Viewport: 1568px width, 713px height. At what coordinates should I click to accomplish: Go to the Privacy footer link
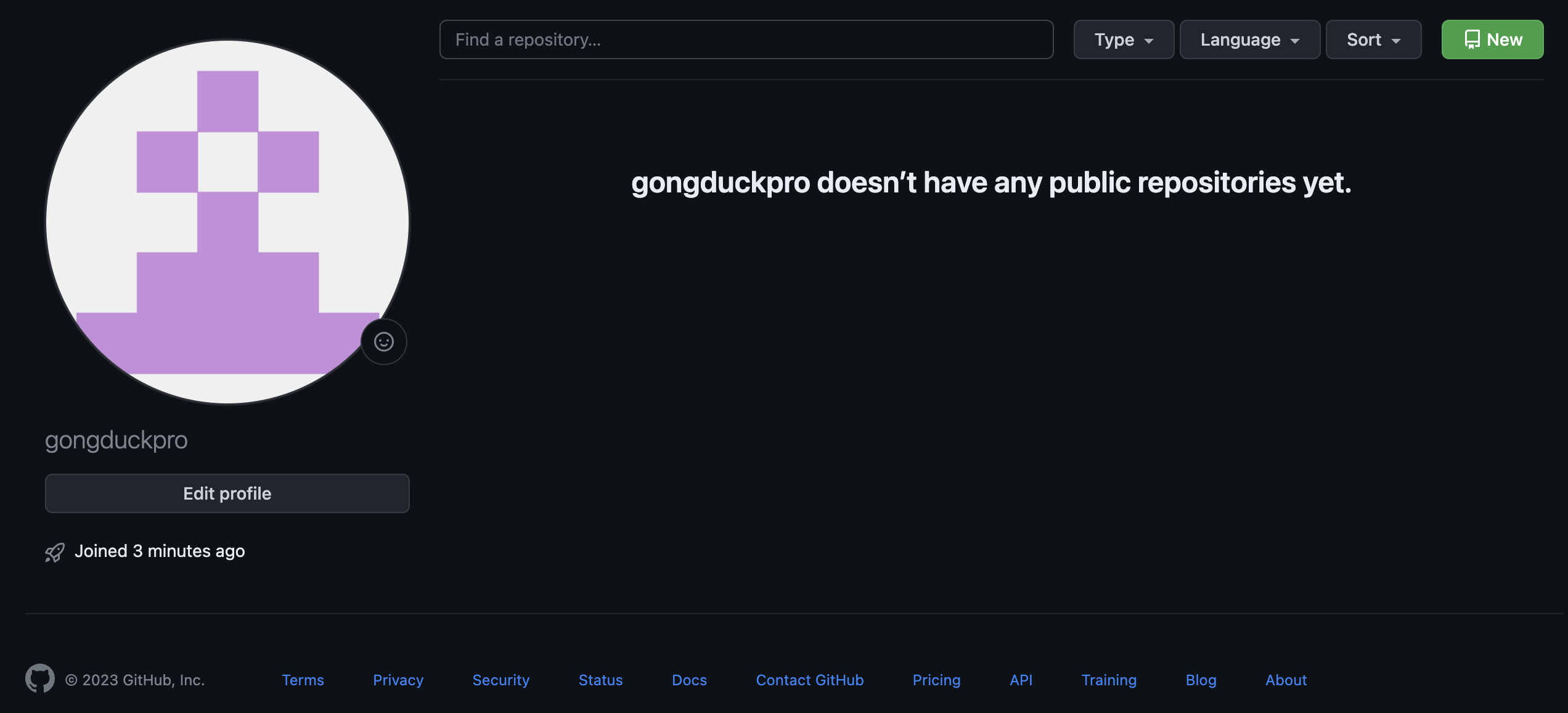398,680
